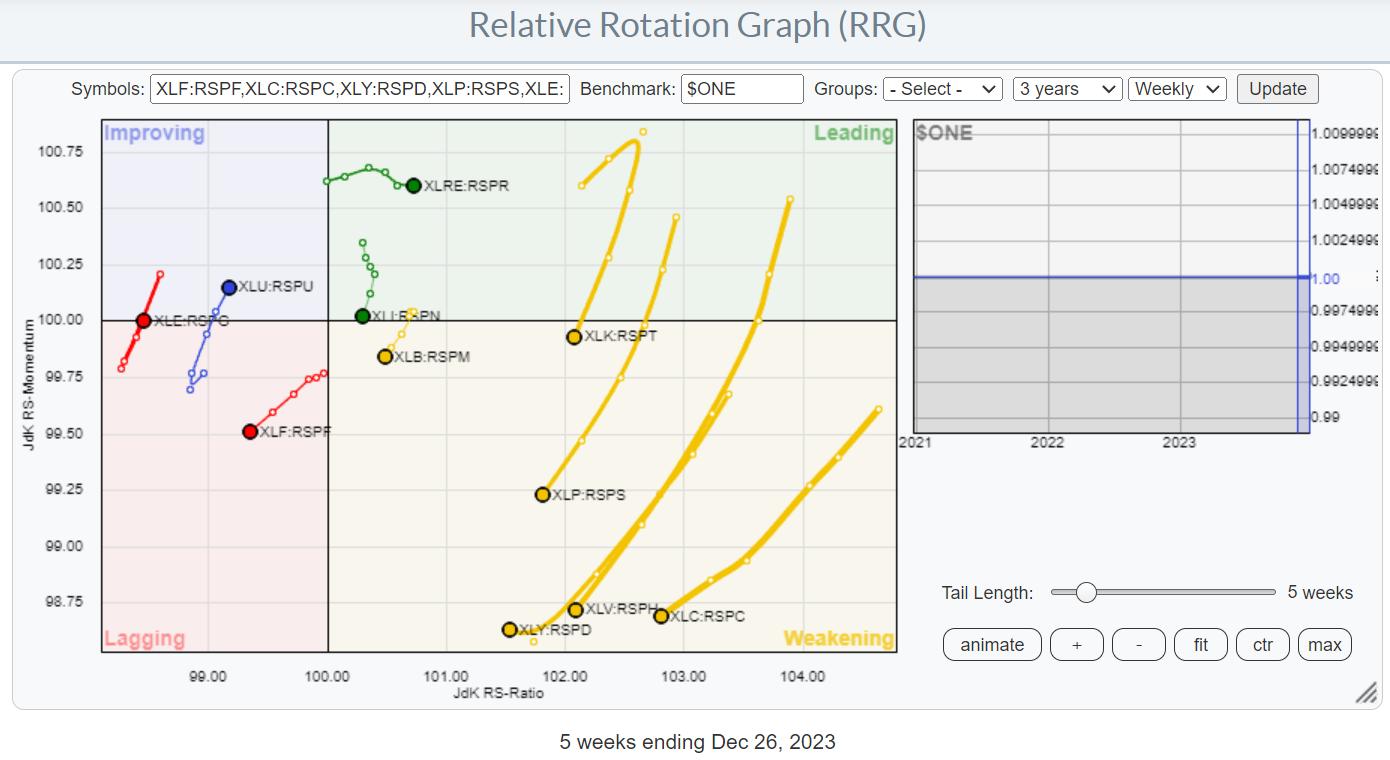Click the XLB:RSPM yellow marker

pos(385,356)
